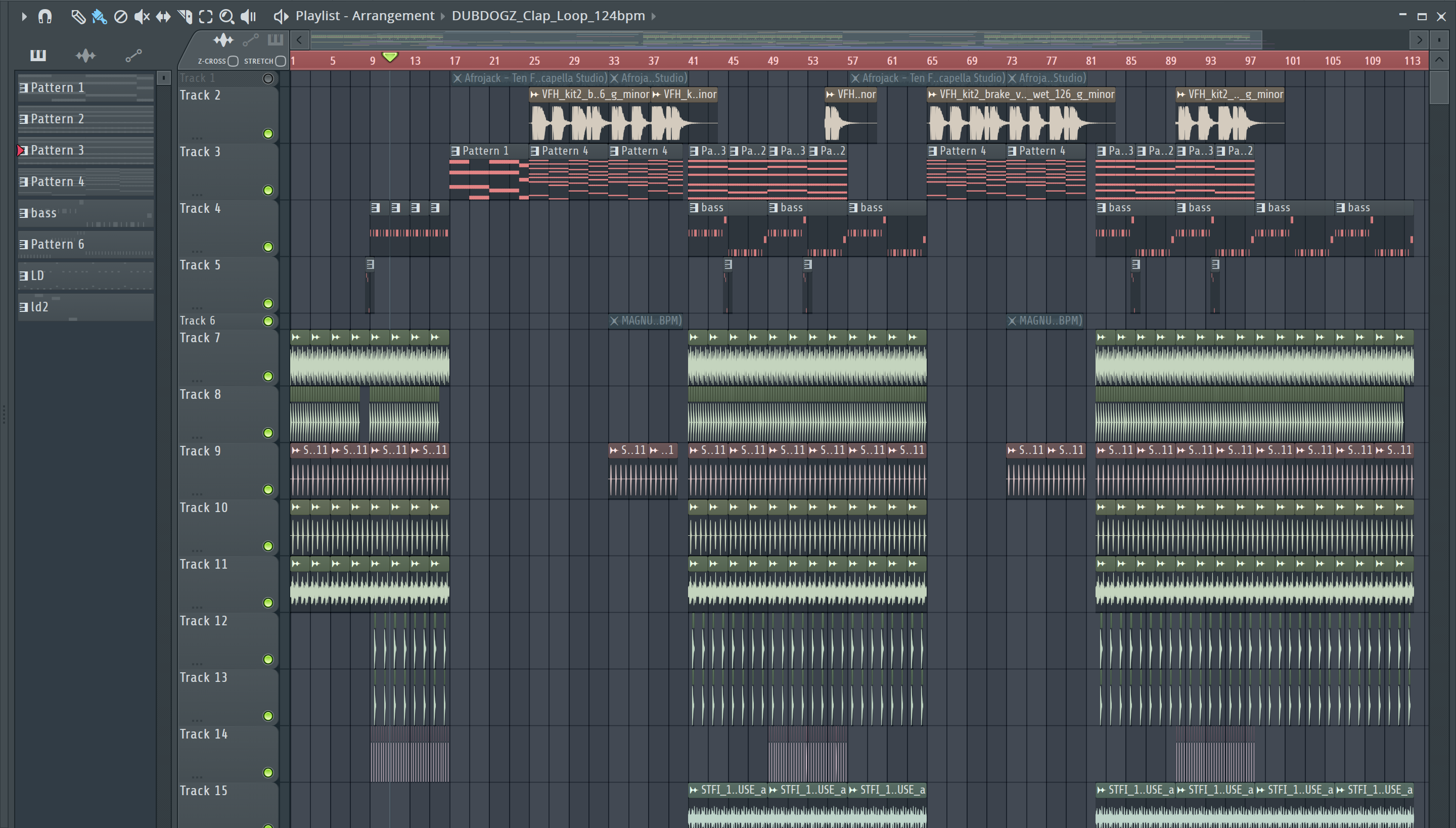
Task: Select Pattern 1 in the picker
Action: 86,87
